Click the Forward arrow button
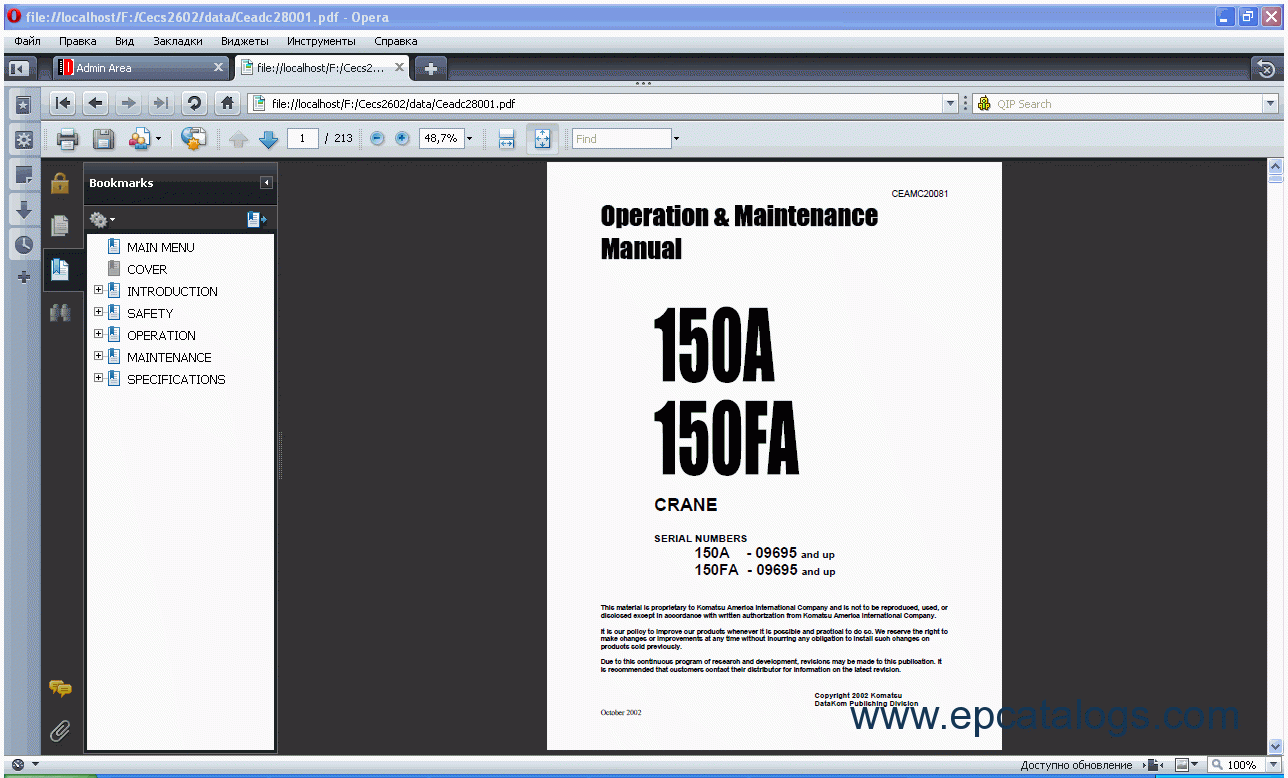Screen dimensions: 1288x778 tap(128, 103)
